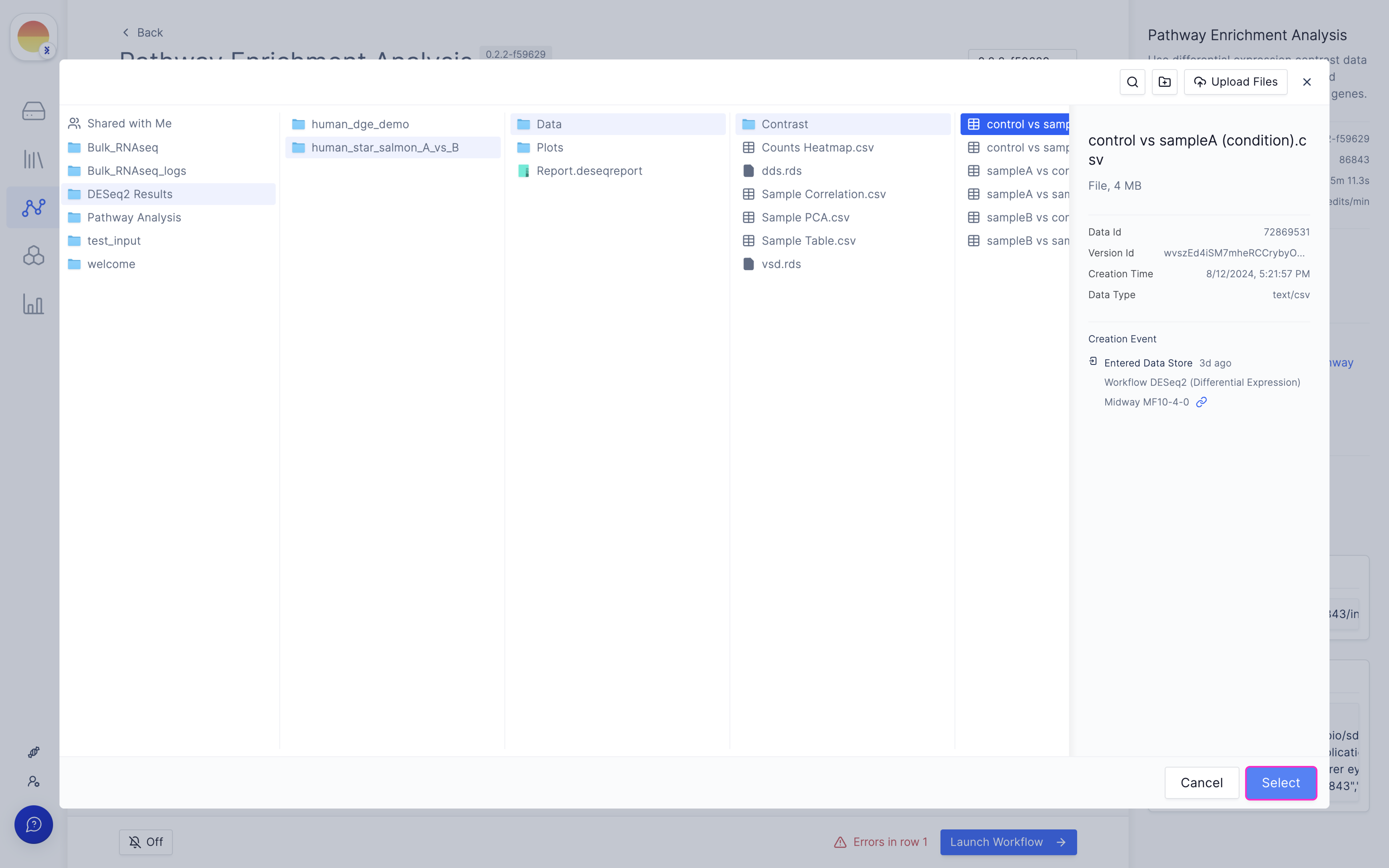Select Sample PCA.csv
This screenshot has height=868, width=1389.
pyautogui.click(x=843, y=218)
